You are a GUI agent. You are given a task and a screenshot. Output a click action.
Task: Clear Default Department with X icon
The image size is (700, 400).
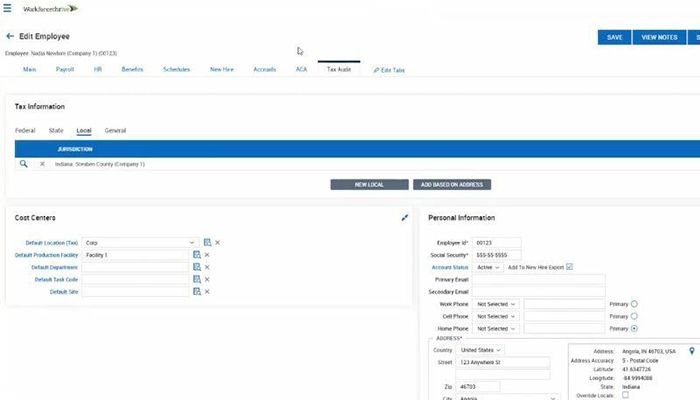tap(207, 267)
